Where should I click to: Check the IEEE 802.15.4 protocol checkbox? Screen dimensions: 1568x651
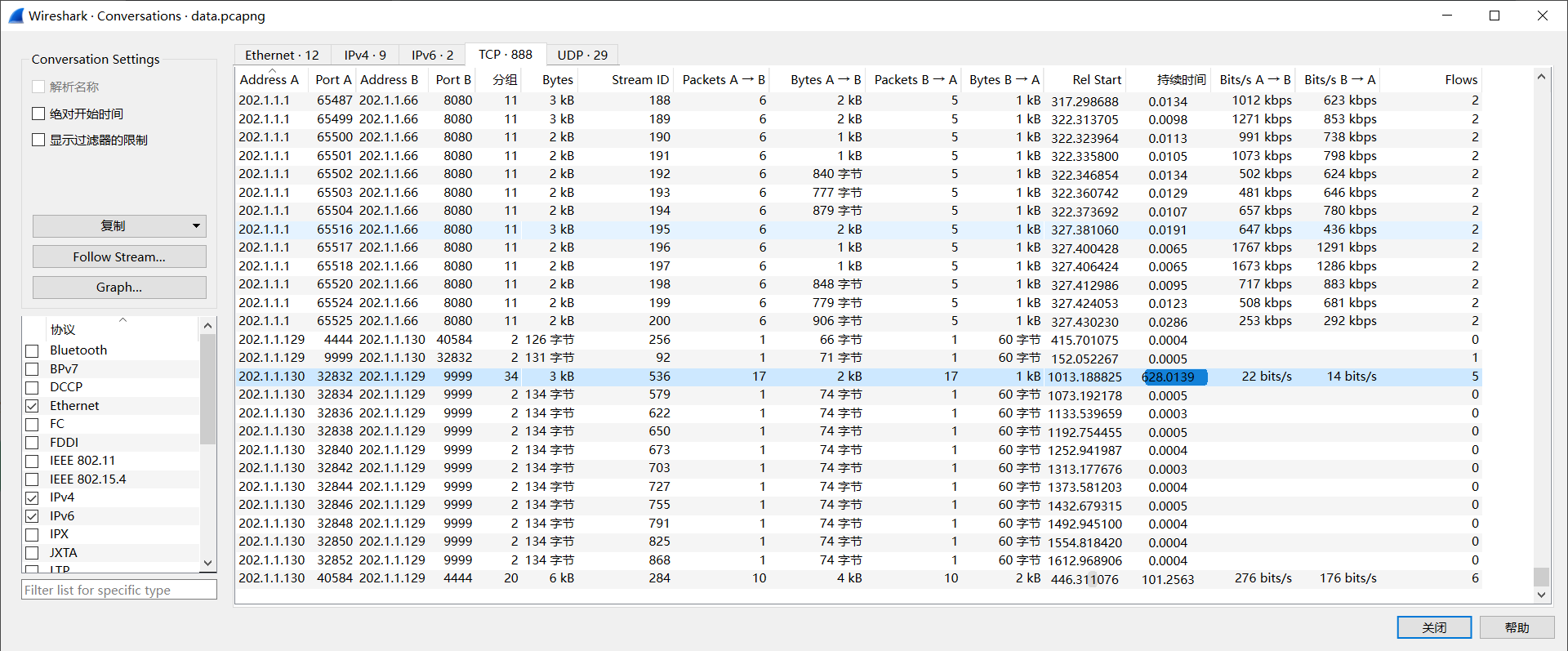coord(33,479)
